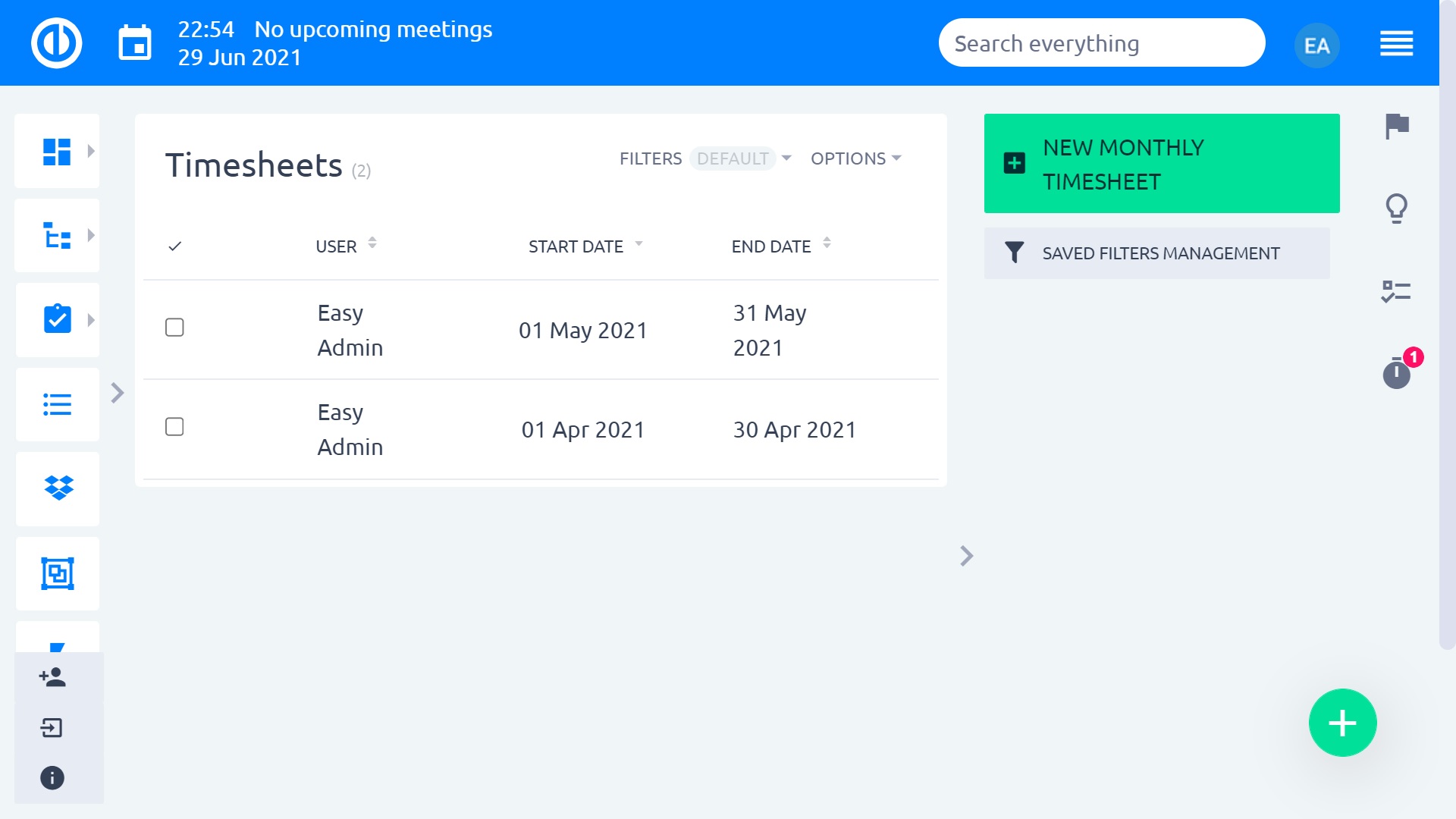Screen dimensions: 1456x819
Task: Open the Dropbox sidebar icon
Action: [58, 488]
